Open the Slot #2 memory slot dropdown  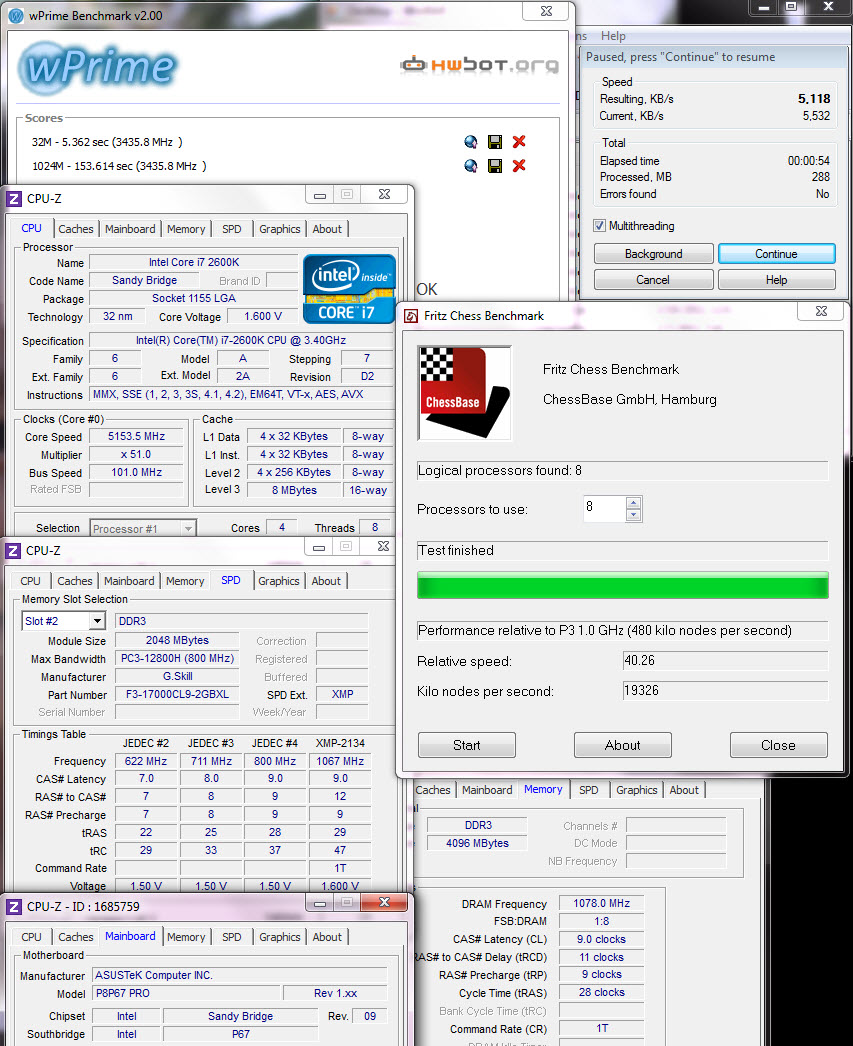(97, 621)
